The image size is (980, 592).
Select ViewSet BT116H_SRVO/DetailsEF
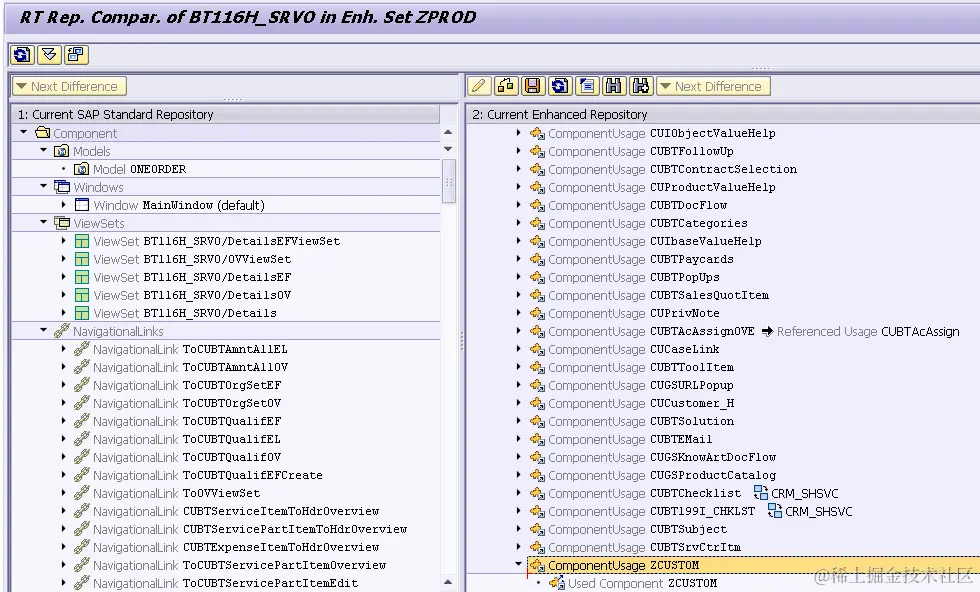[x=192, y=277]
